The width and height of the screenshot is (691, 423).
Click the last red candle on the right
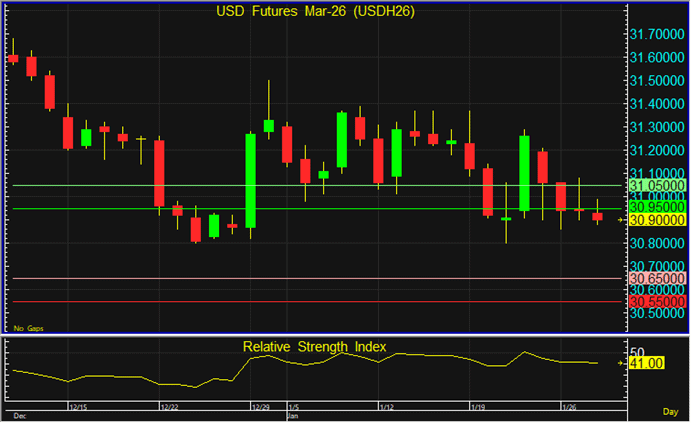tap(597, 216)
